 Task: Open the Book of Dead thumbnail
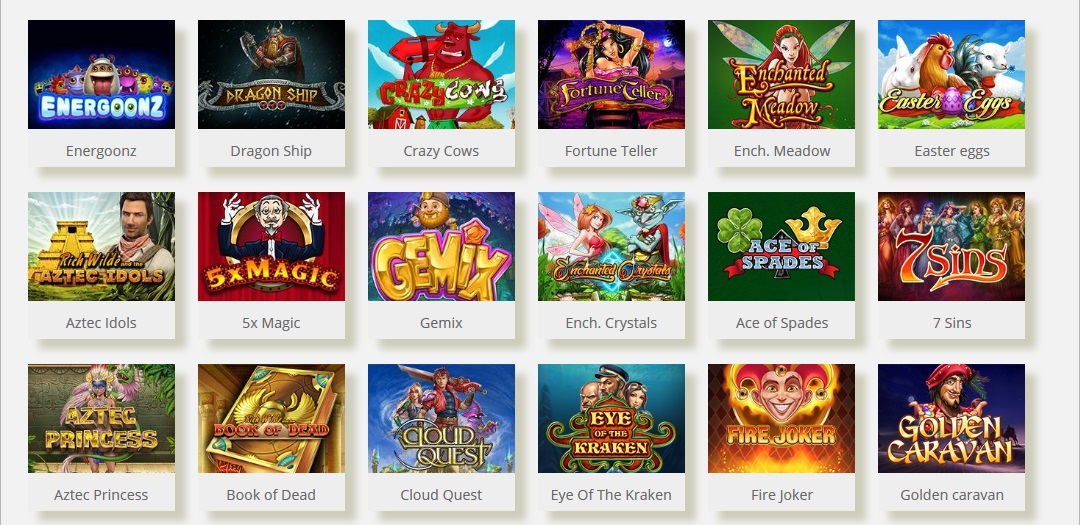point(271,419)
